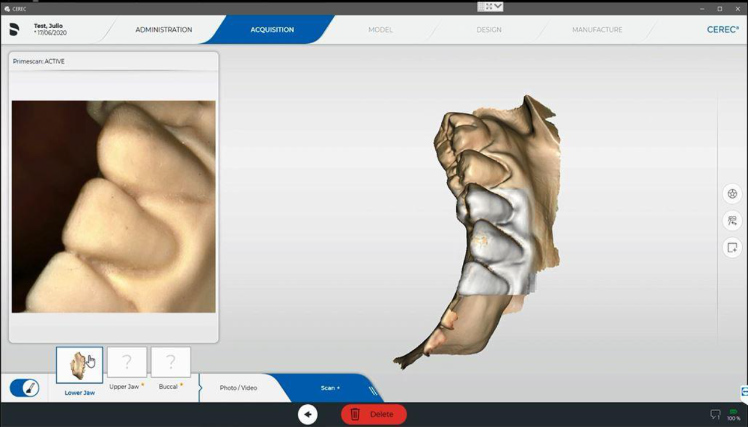Select the Buccal empty thumbnail
748x427 pixels.
tap(171, 363)
